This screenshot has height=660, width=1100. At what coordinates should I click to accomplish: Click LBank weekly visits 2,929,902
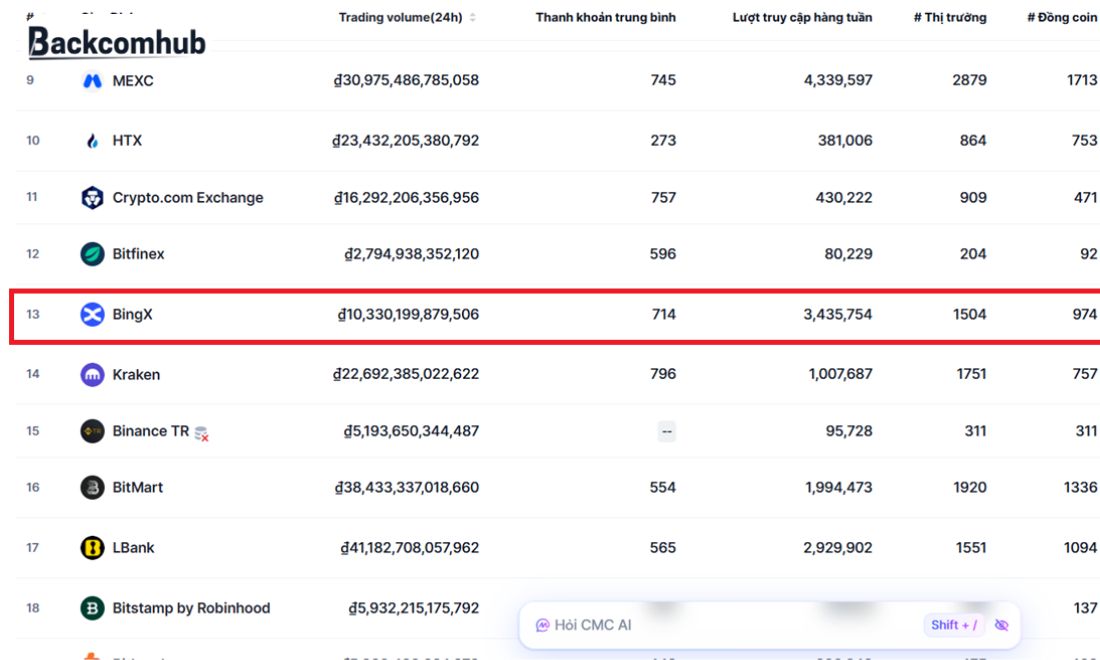click(x=838, y=548)
